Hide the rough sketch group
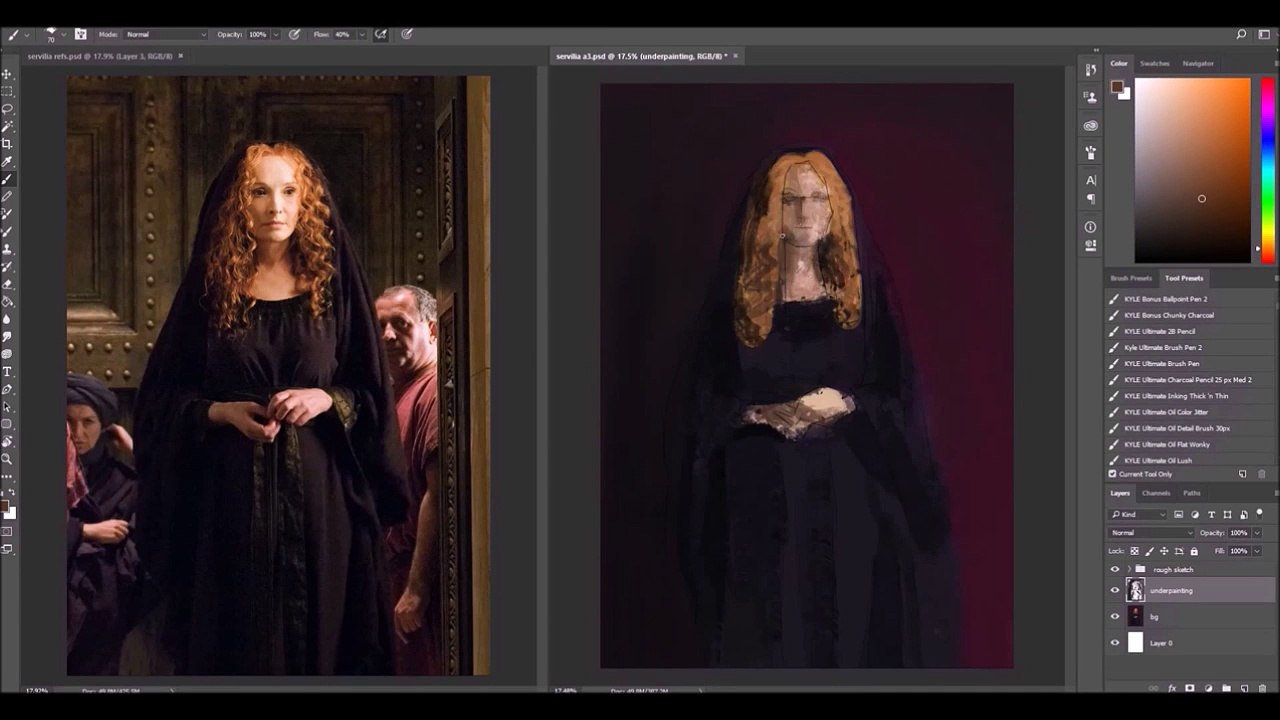 [1115, 569]
